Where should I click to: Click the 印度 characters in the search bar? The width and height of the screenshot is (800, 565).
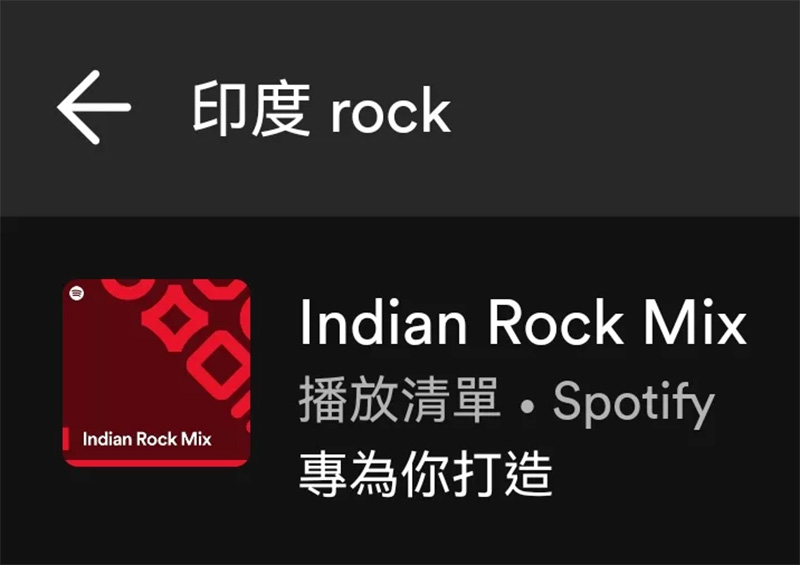(x=251, y=109)
